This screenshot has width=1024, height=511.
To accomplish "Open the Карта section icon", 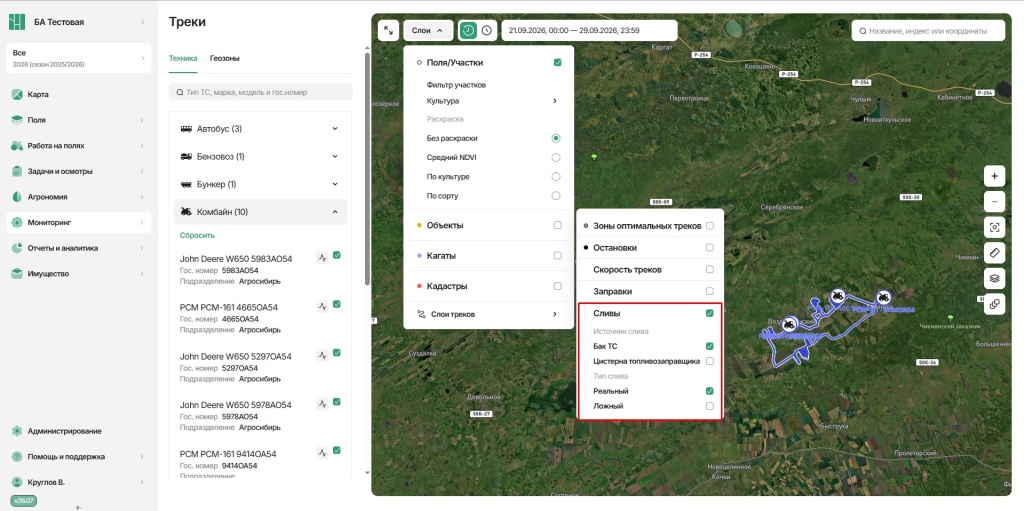I will (x=17, y=95).
